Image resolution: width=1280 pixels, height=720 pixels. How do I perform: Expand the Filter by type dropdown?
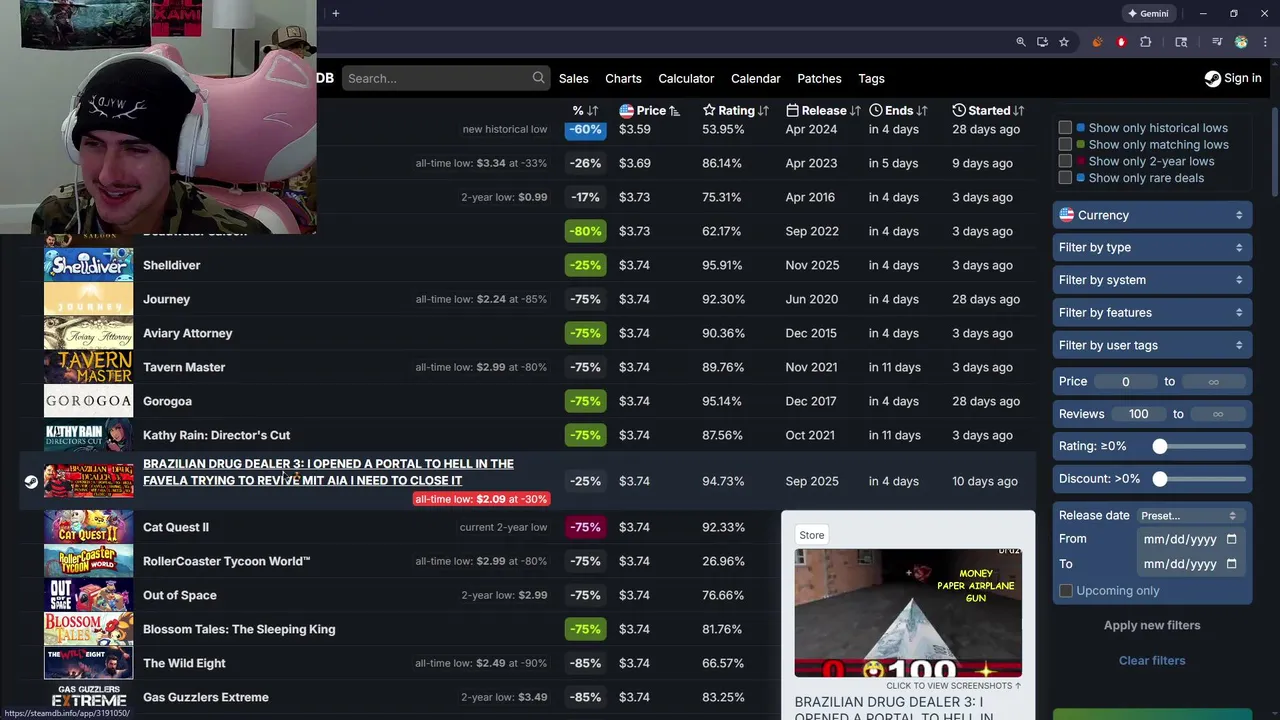(x=1152, y=247)
